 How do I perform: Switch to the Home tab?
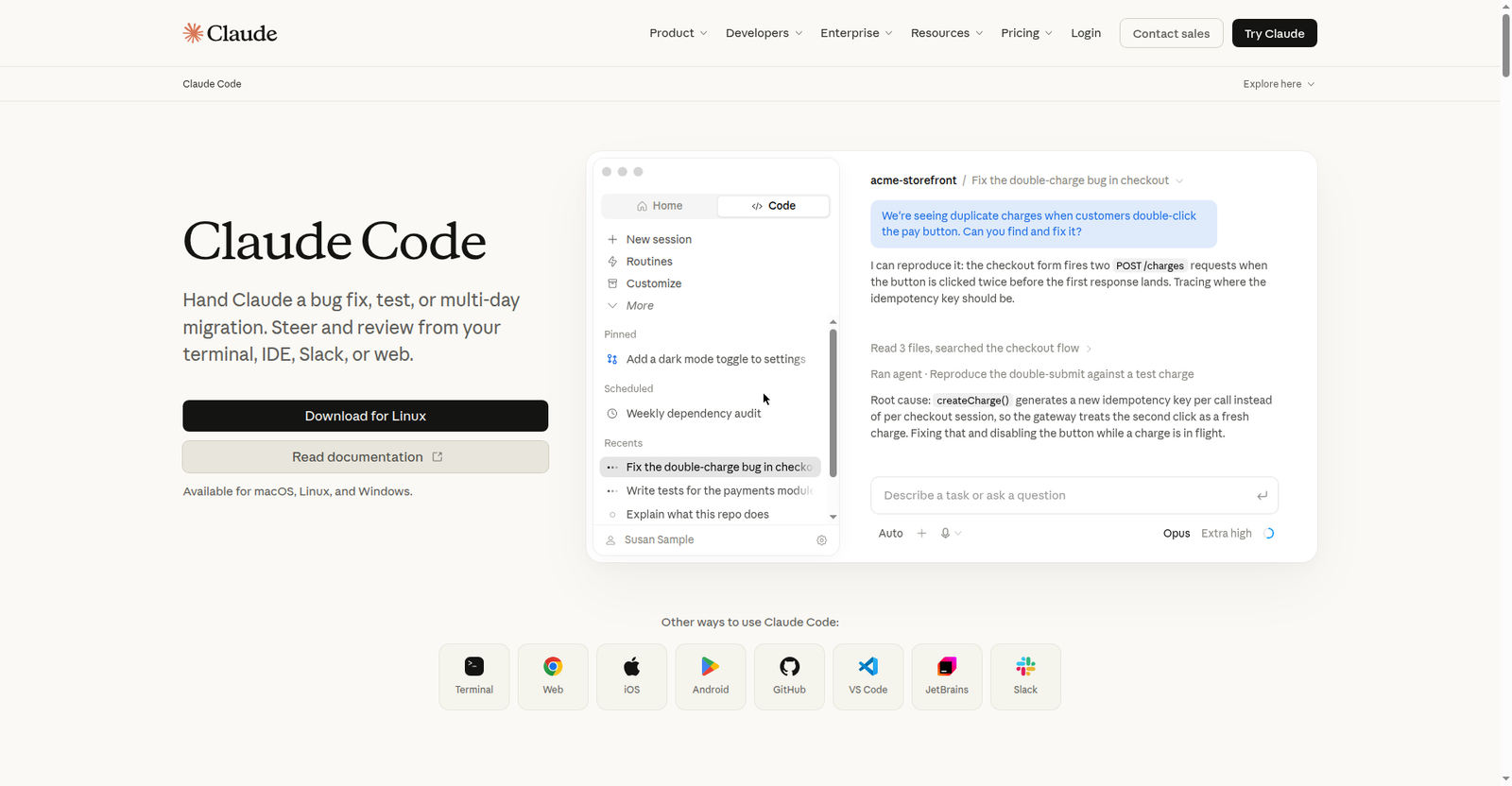[x=660, y=206]
